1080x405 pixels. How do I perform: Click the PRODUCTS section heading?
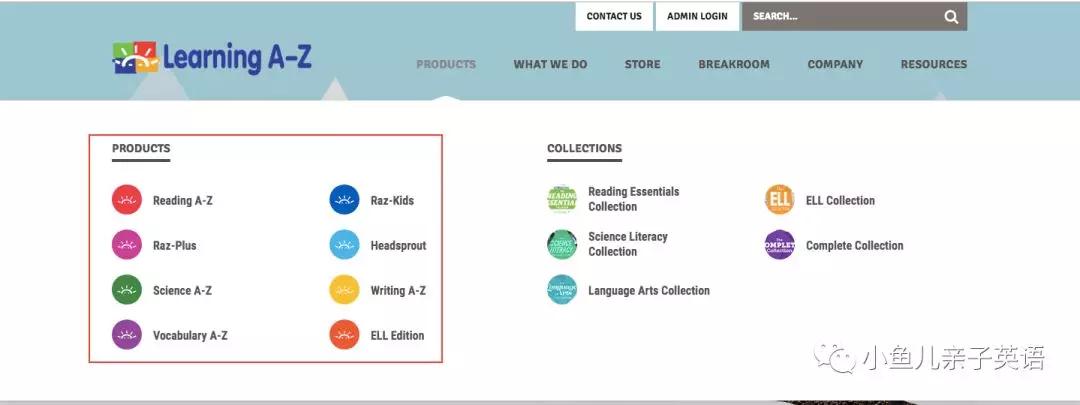click(141, 148)
